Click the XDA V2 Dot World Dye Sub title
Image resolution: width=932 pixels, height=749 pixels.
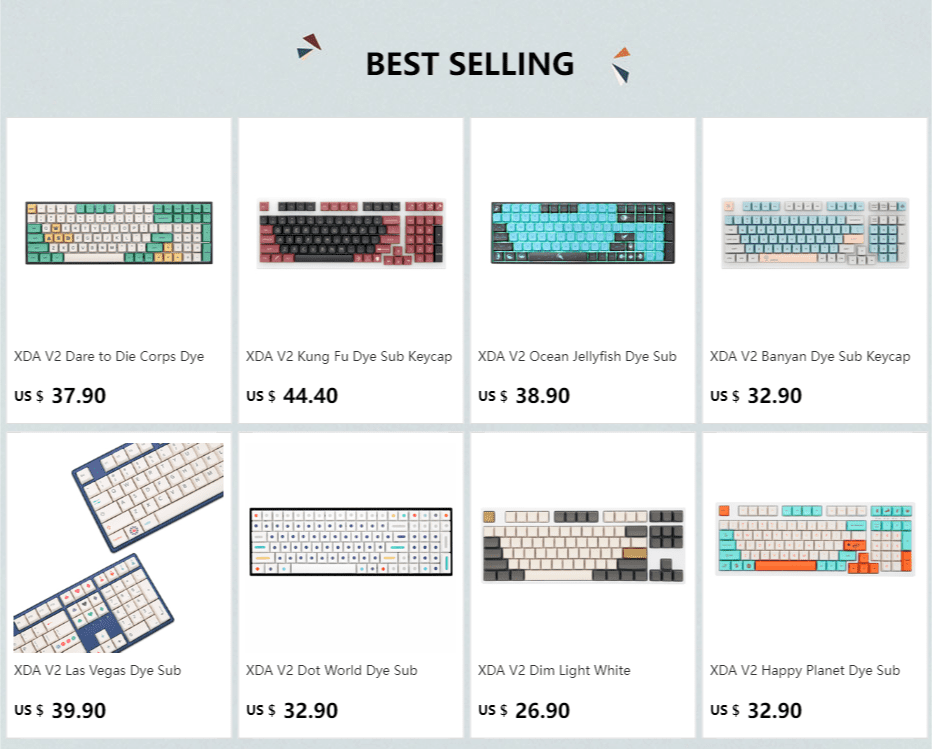332,671
